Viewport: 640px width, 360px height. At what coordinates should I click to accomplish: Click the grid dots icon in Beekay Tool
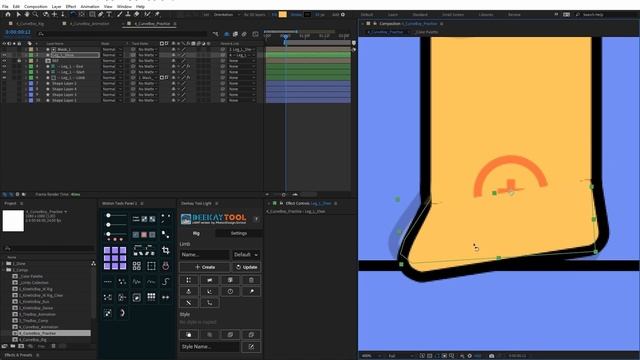click(x=189, y=280)
